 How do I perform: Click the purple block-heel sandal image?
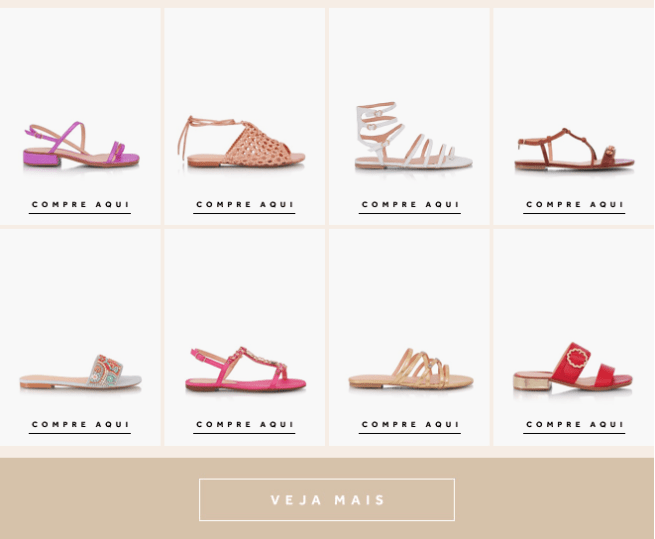pyautogui.click(x=81, y=144)
